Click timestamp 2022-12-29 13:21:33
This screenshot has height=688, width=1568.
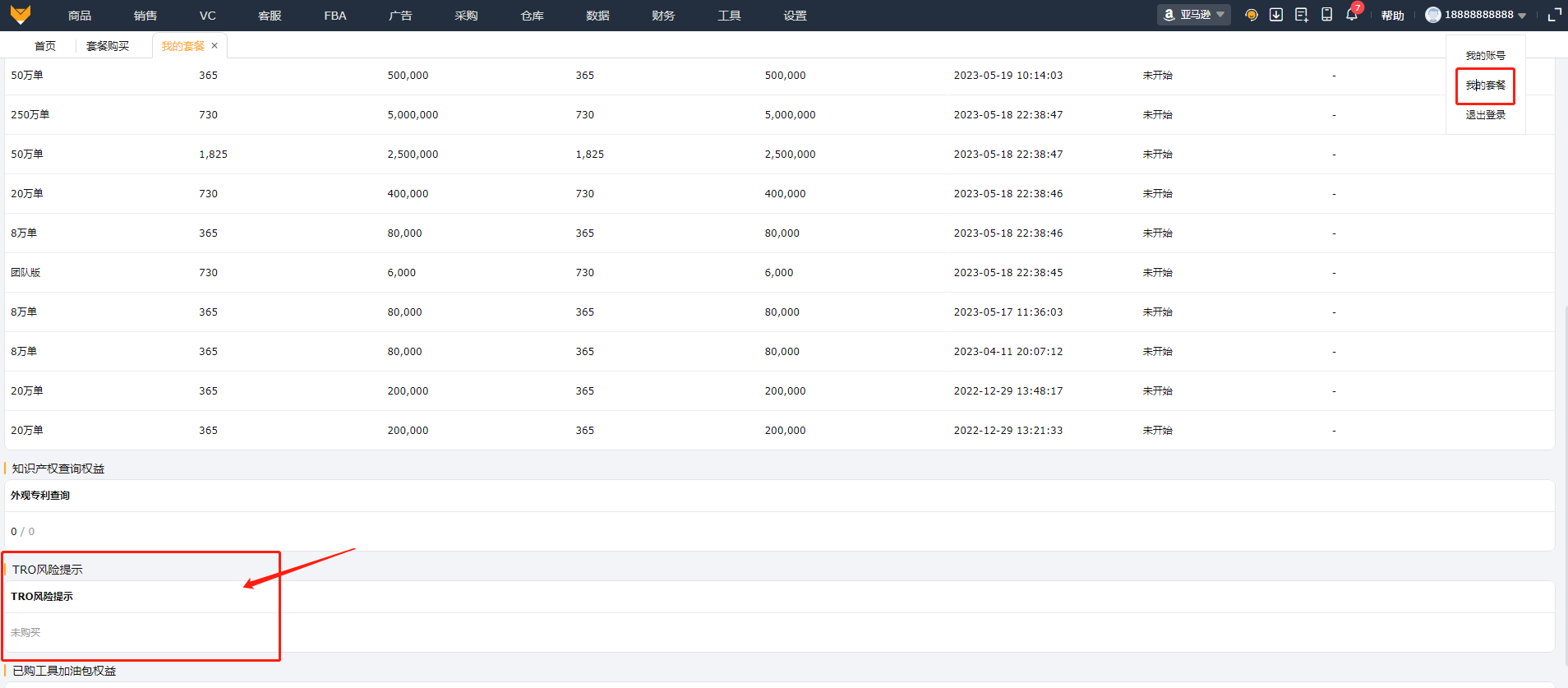1008,431
